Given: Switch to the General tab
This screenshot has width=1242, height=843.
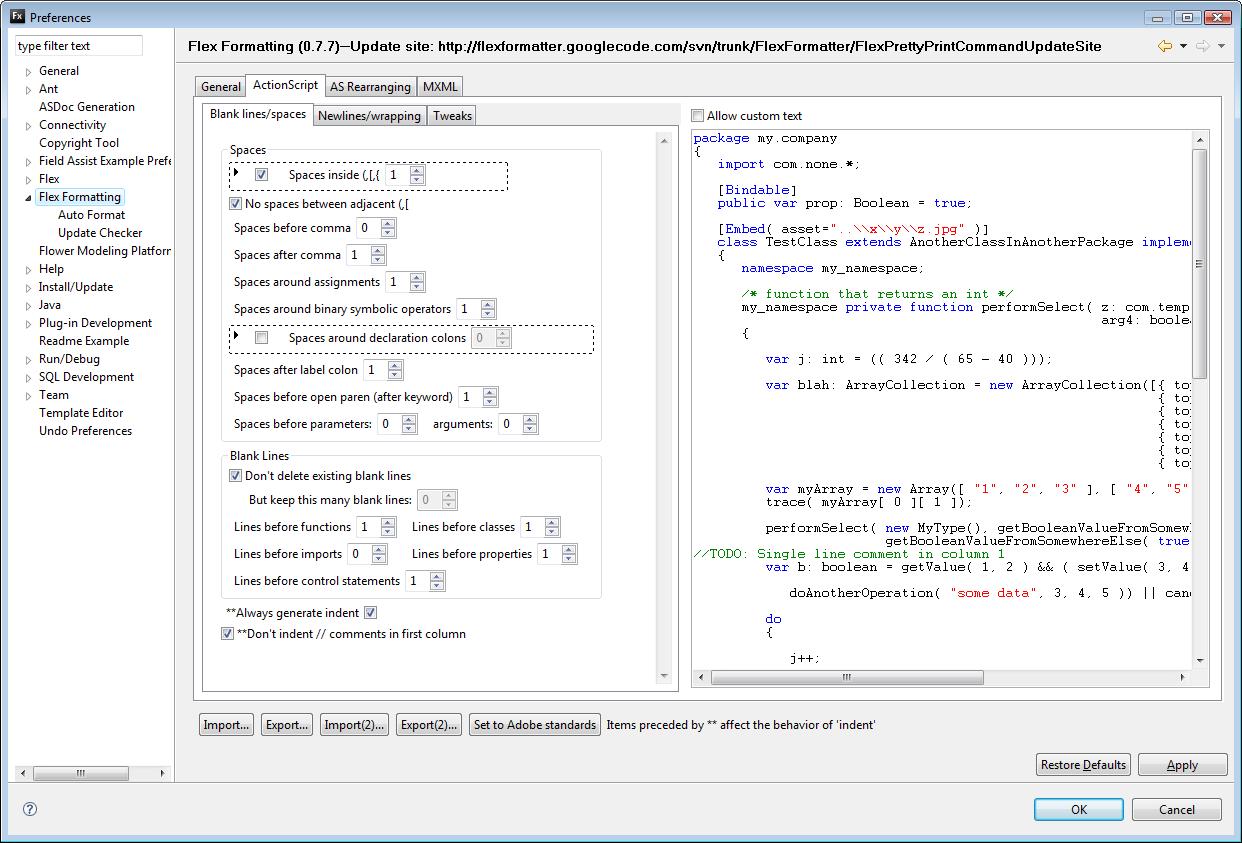Looking at the screenshot, I should [221, 87].
